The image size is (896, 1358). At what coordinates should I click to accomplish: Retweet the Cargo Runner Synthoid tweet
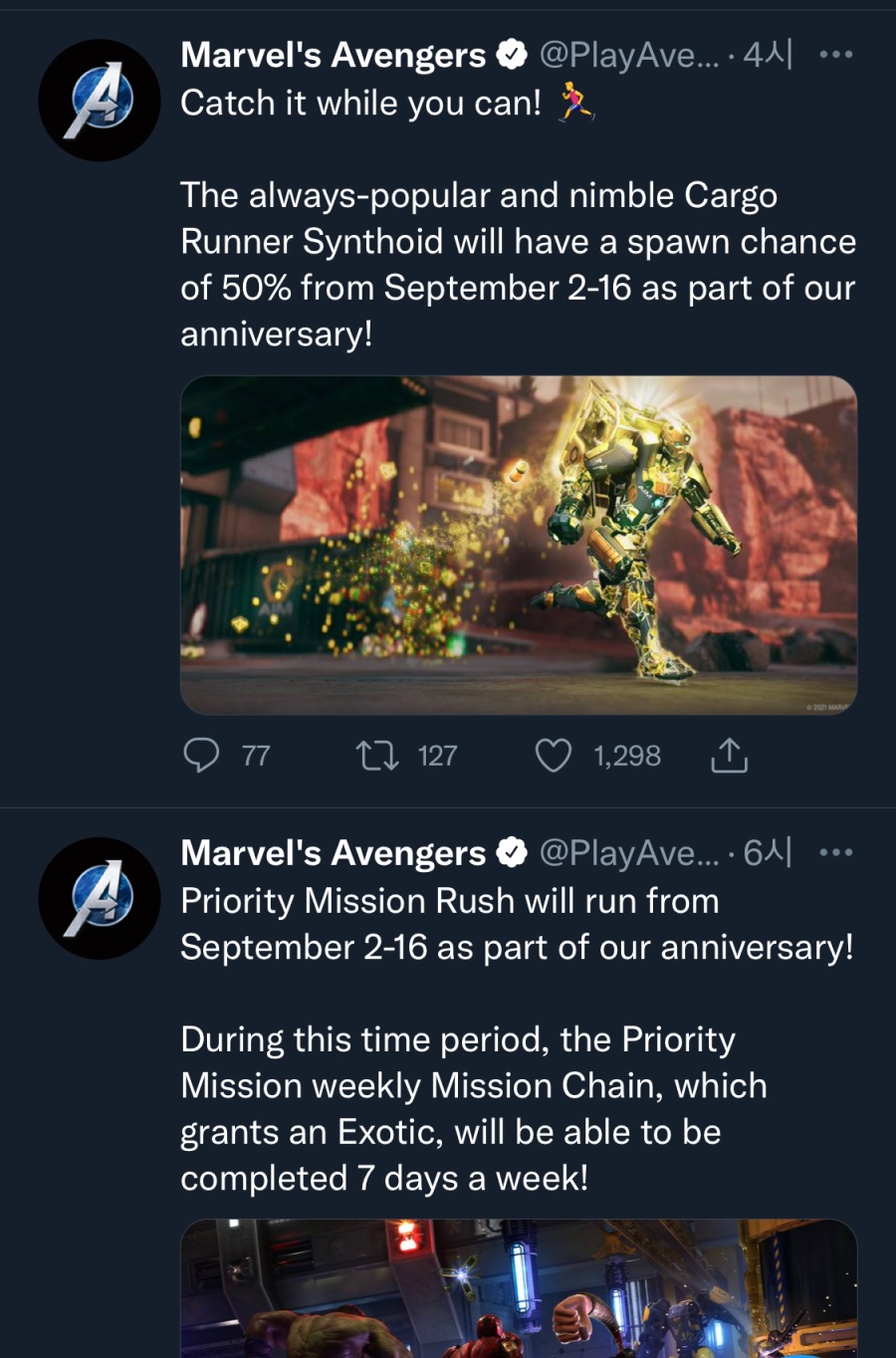(378, 756)
